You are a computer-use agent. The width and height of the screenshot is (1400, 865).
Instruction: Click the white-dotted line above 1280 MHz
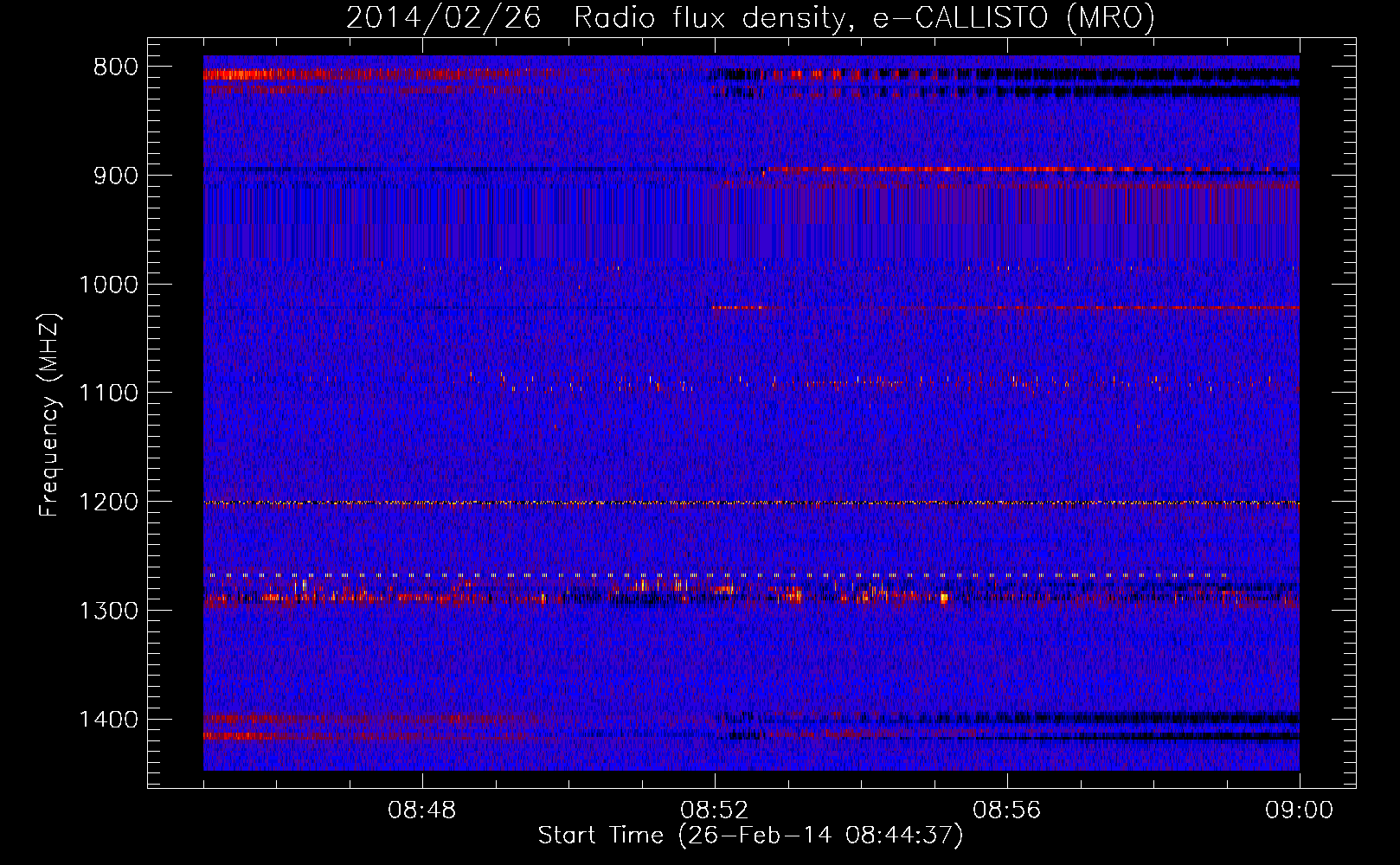[x=716, y=574]
